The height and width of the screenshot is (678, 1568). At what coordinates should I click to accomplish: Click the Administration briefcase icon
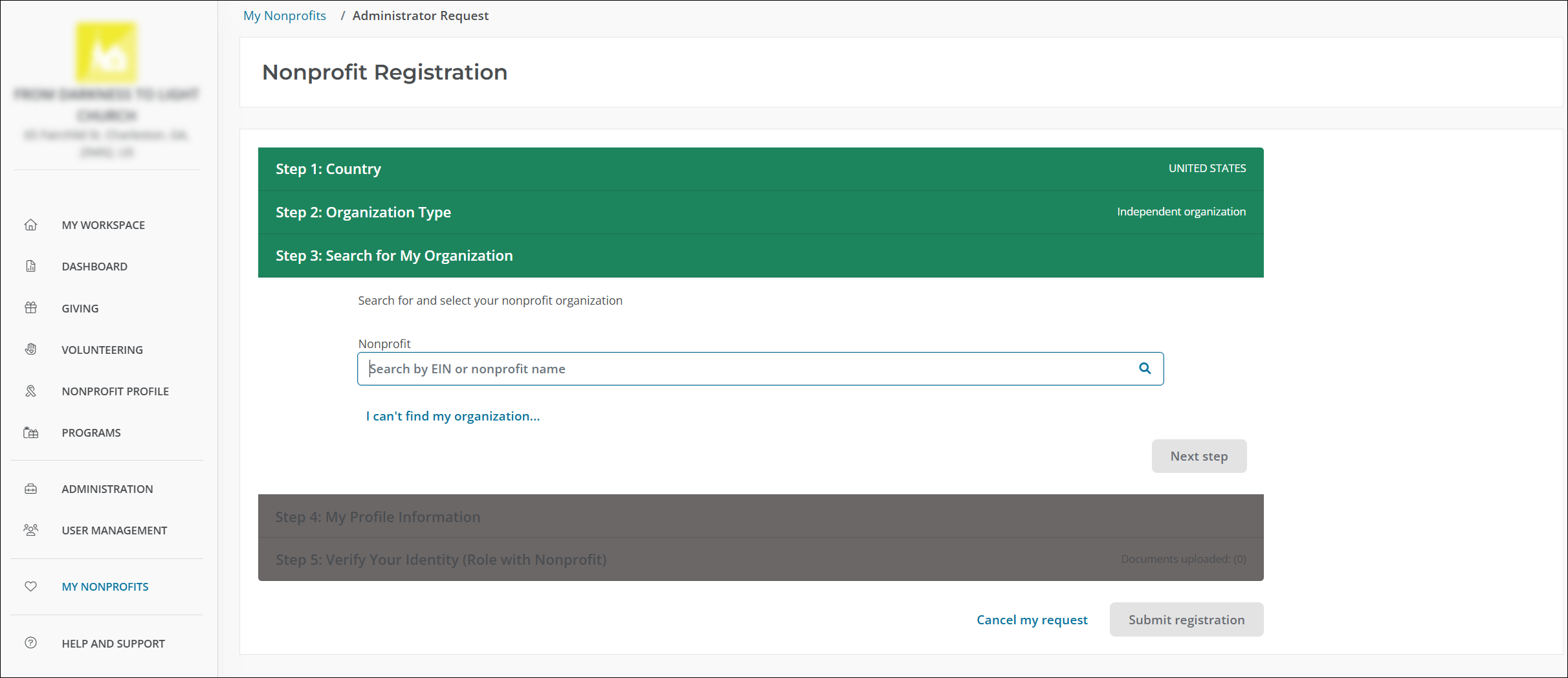point(30,489)
